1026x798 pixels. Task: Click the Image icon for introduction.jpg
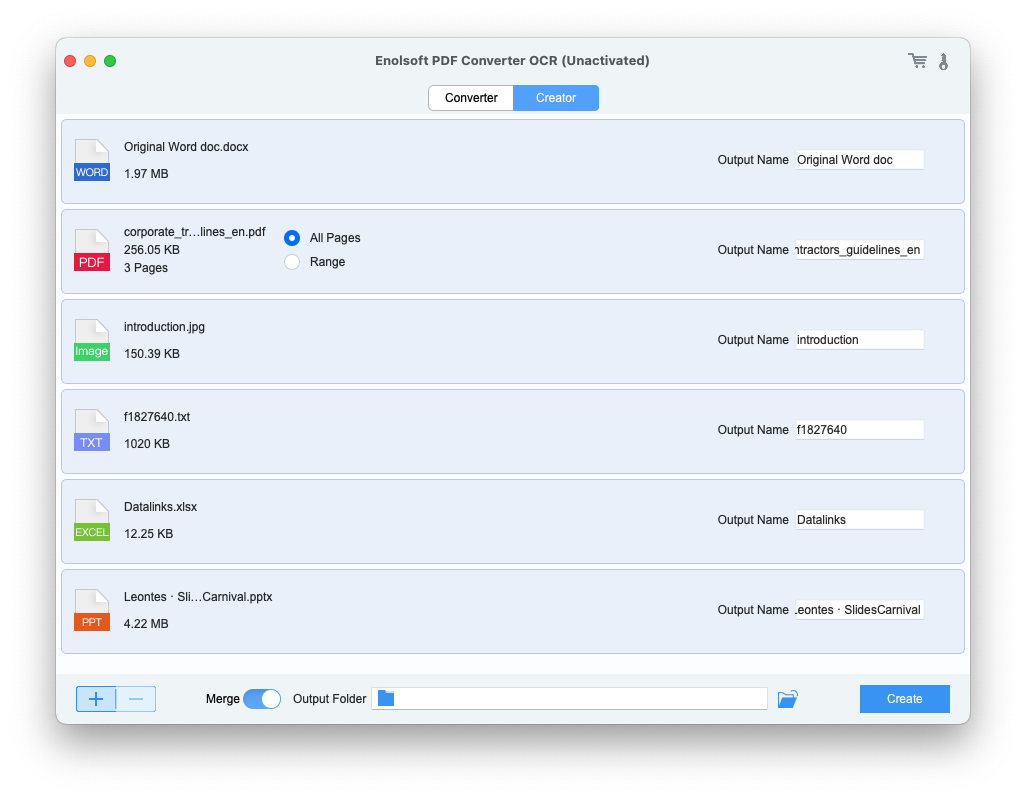coord(92,340)
